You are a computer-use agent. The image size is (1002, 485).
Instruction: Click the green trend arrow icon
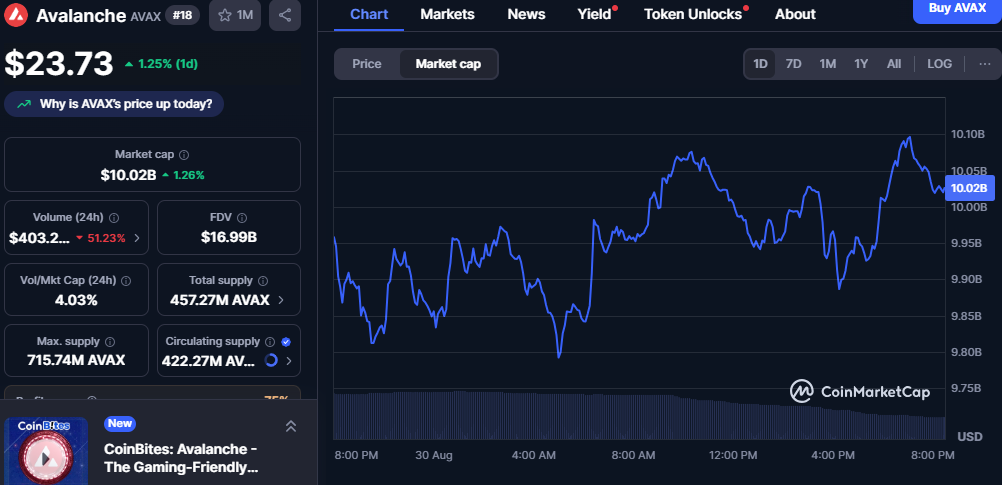point(24,104)
